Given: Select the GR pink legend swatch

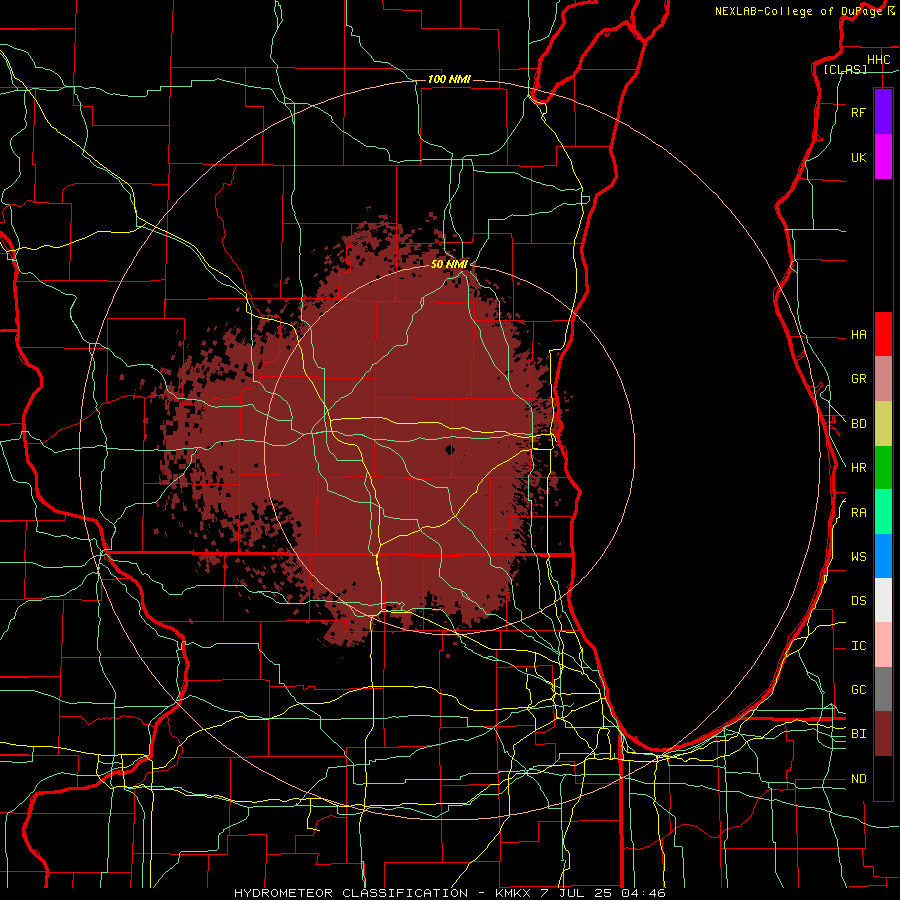Looking at the screenshot, I should 883,379.
